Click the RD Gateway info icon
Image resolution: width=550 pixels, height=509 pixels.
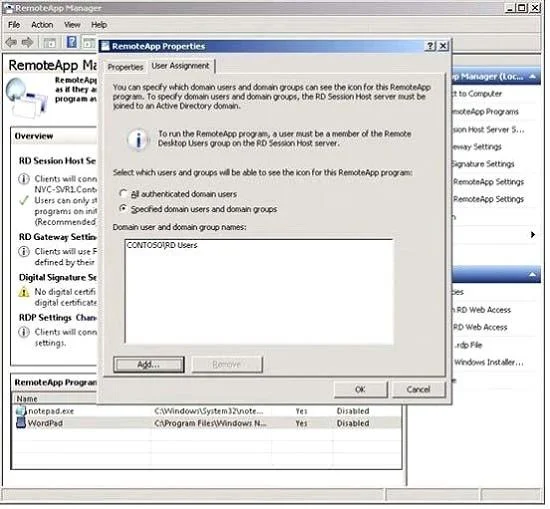[x=24, y=252]
